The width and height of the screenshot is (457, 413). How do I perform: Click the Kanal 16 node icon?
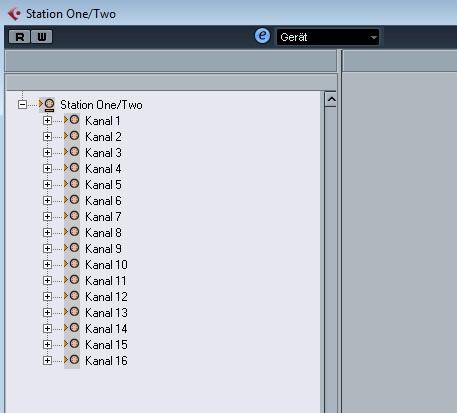click(x=72, y=360)
